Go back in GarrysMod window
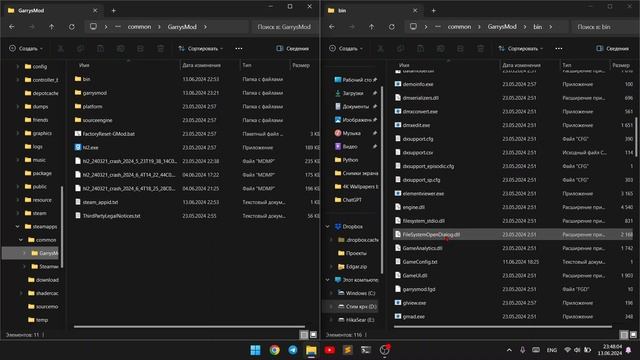This screenshot has height=360, width=640. pyautogui.click(x=12, y=27)
